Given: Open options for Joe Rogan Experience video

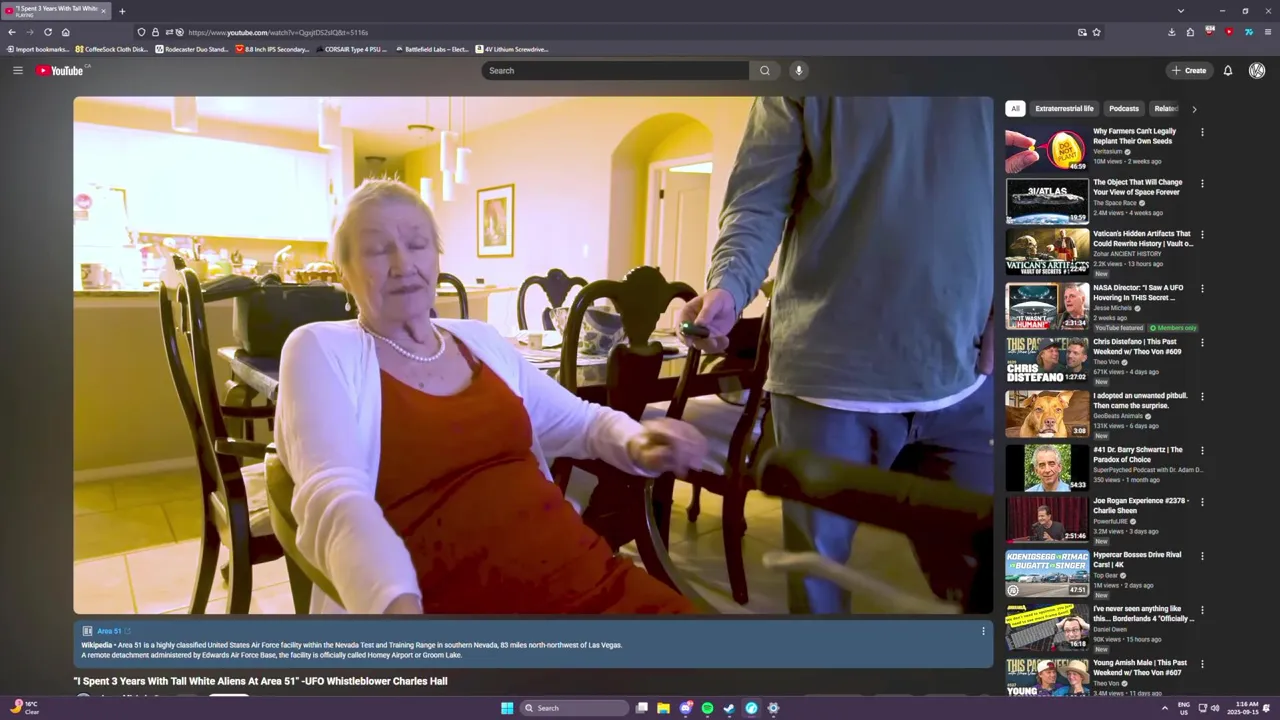Looking at the screenshot, I should pyautogui.click(x=1202, y=502).
